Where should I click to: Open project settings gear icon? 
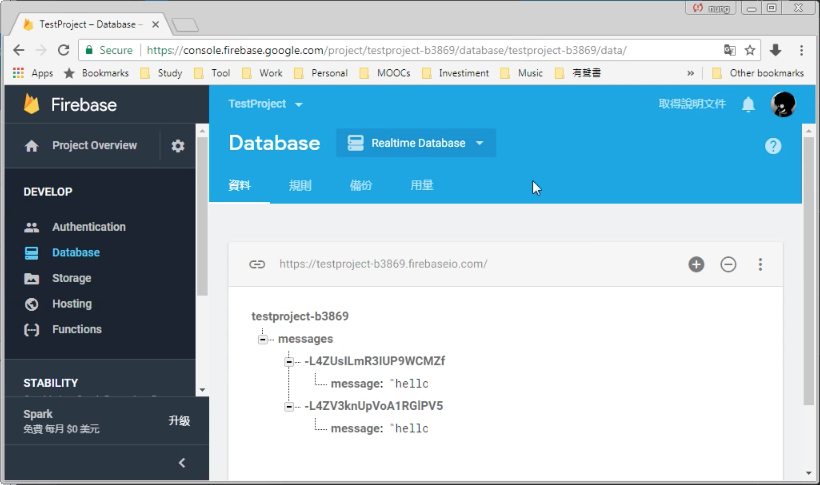178,146
